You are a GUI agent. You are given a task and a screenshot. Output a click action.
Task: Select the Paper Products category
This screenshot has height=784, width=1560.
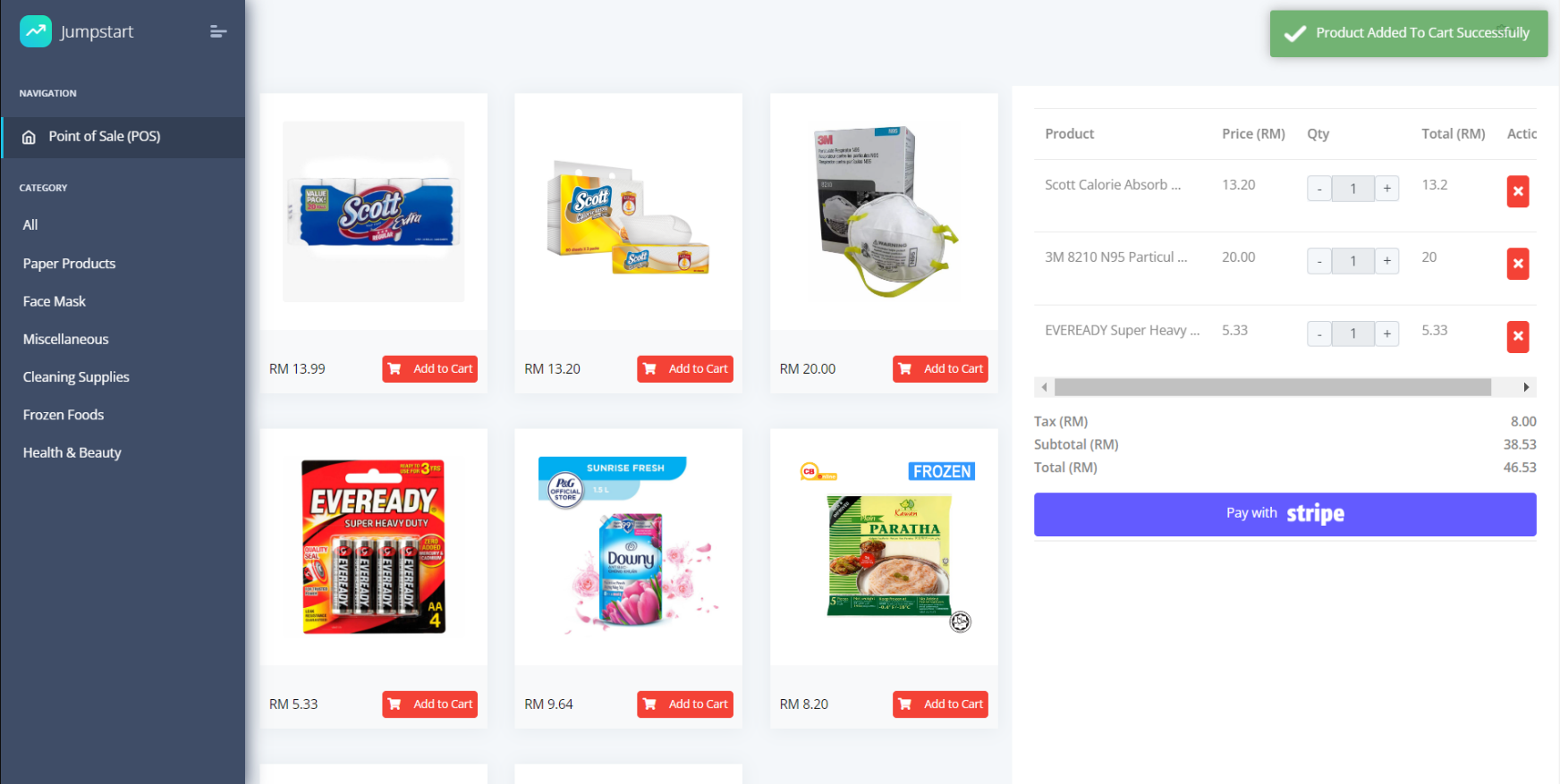pyautogui.click(x=69, y=264)
